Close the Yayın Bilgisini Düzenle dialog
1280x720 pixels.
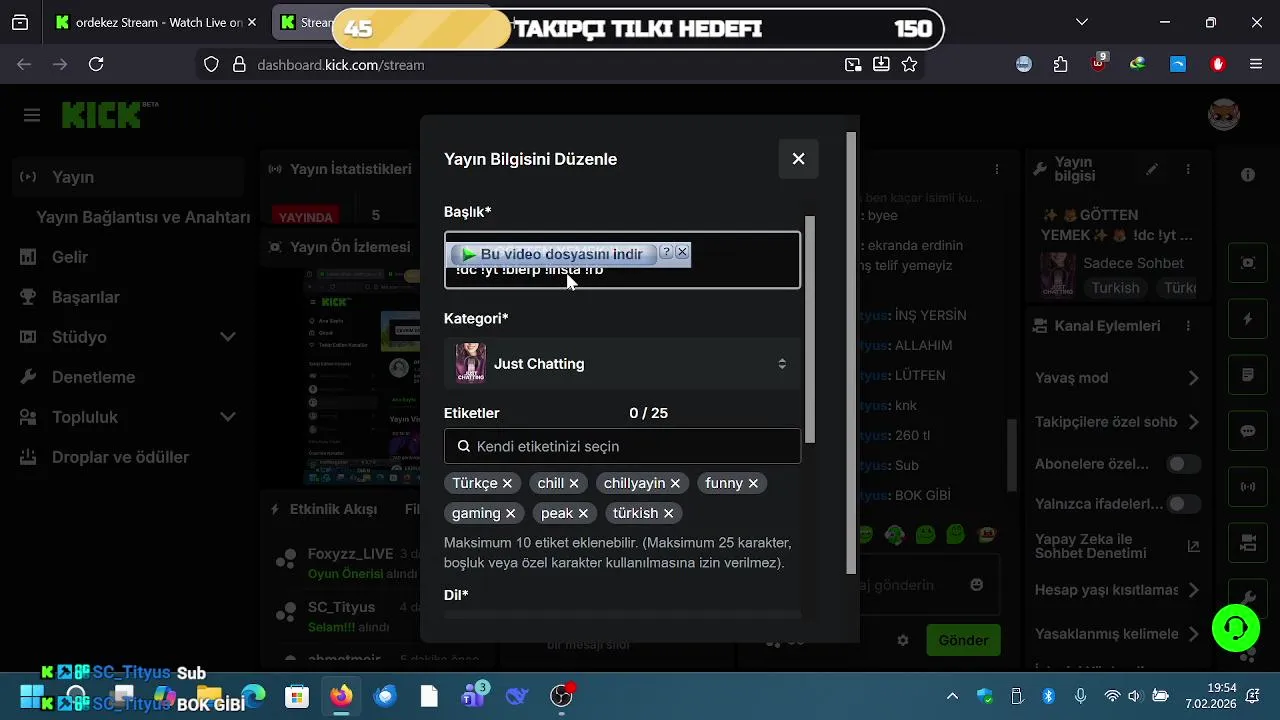pyautogui.click(x=798, y=159)
